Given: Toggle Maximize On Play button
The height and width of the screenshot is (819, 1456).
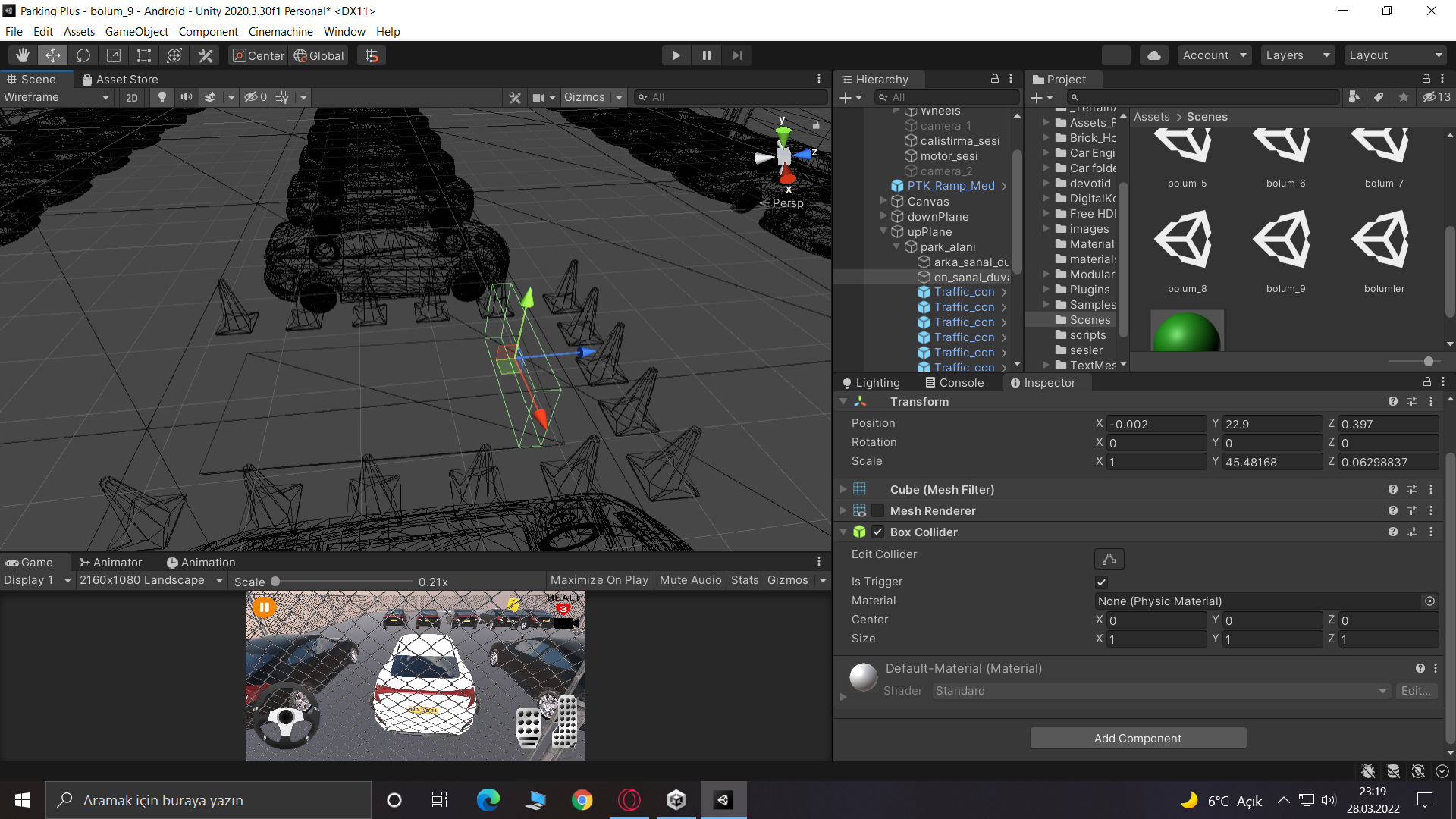Looking at the screenshot, I should point(599,580).
